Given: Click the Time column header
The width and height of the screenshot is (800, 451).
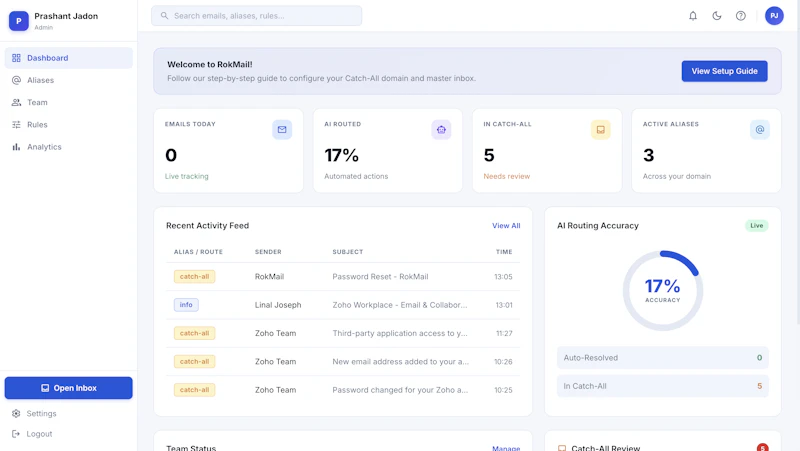Looking at the screenshot, I should point(504,252).
